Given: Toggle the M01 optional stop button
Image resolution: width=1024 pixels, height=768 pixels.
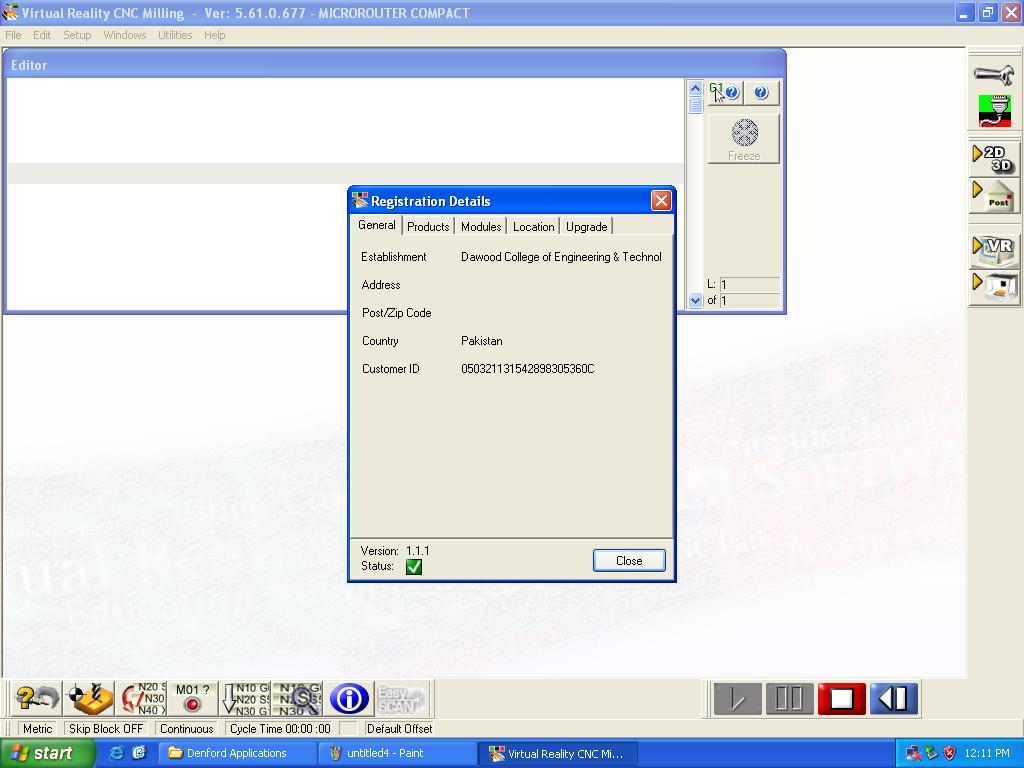Looking at the screenshot, I should (192, 699).
